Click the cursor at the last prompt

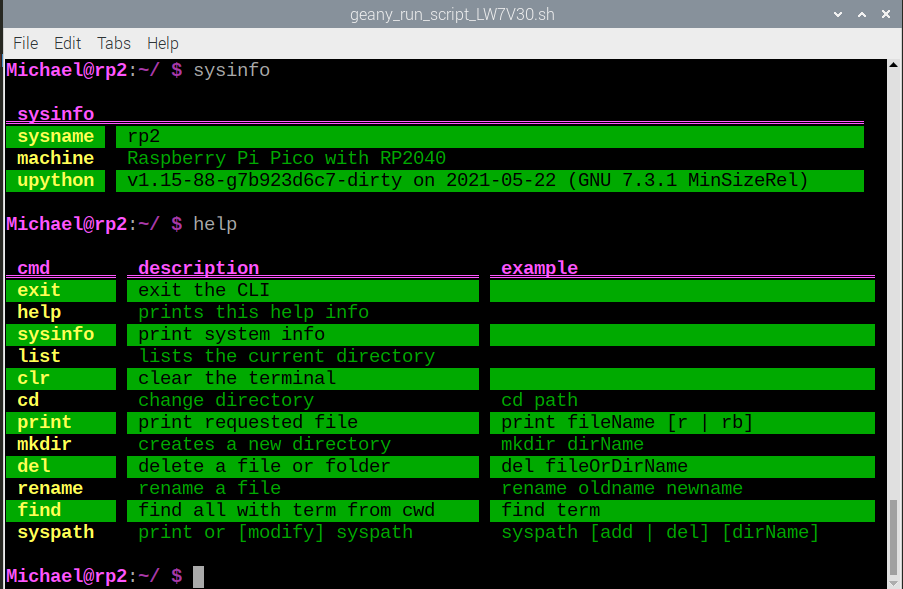click(x=198, y=576)
